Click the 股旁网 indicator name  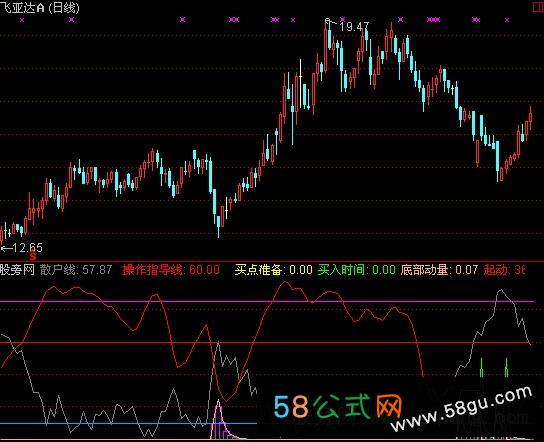[17, 270]
